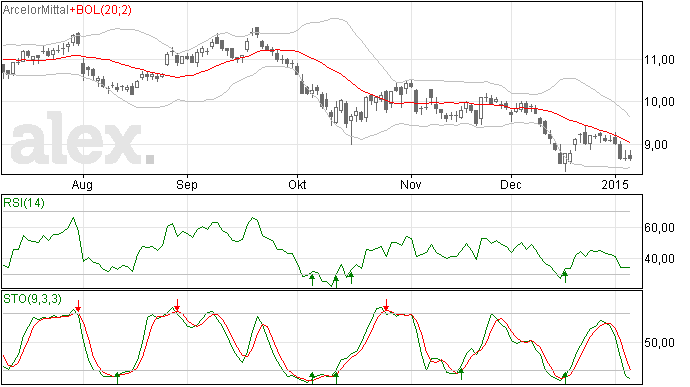Click the RSI(14) panel label
This screenshot has width=690, height=387.
point(24,203)
